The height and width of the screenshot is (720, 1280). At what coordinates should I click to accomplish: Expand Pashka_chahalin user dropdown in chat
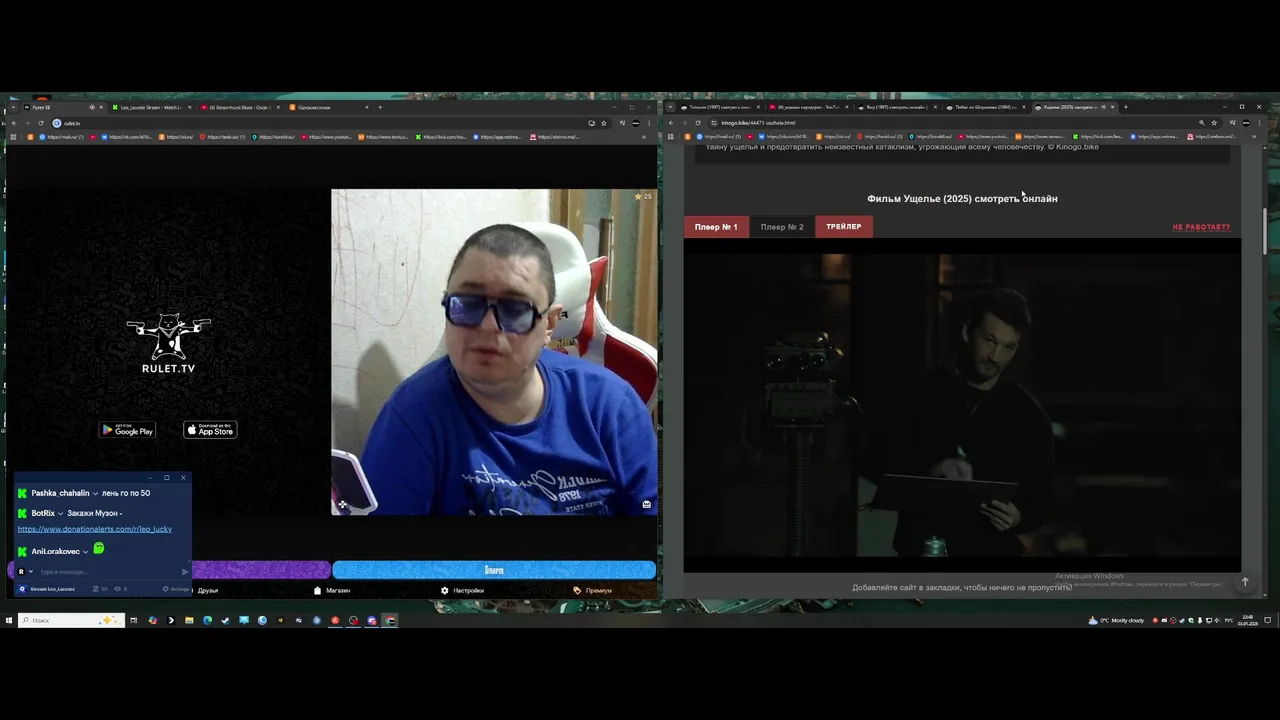pyautogui.click(x=95, y=493)
